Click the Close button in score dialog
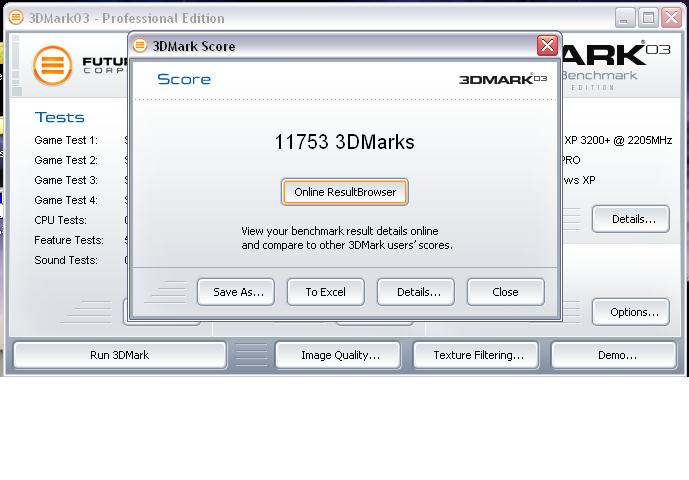This screenshot has height=480, width=689. pyautogui.click(x=505, y=292)
